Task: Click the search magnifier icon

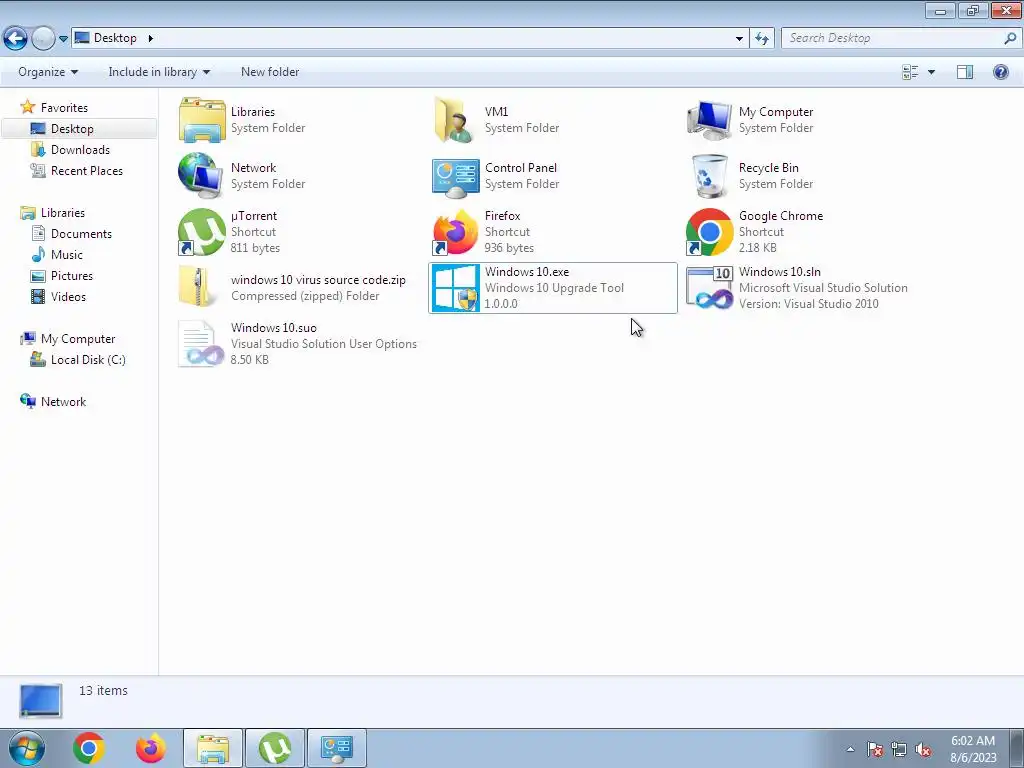Action: [x=1010, y=38]
